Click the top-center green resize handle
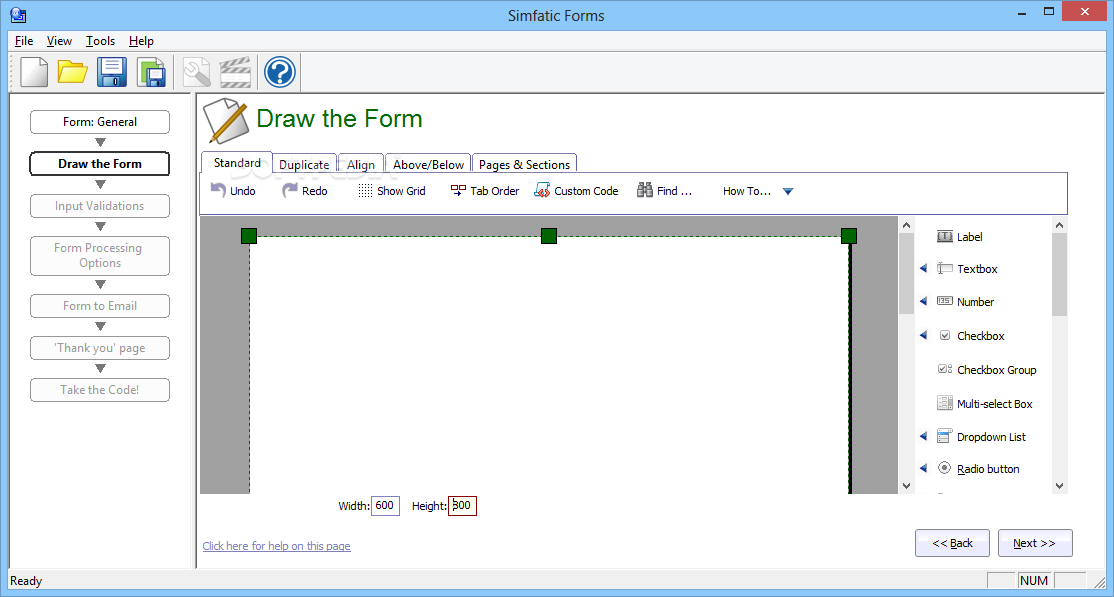 (548, 236)
